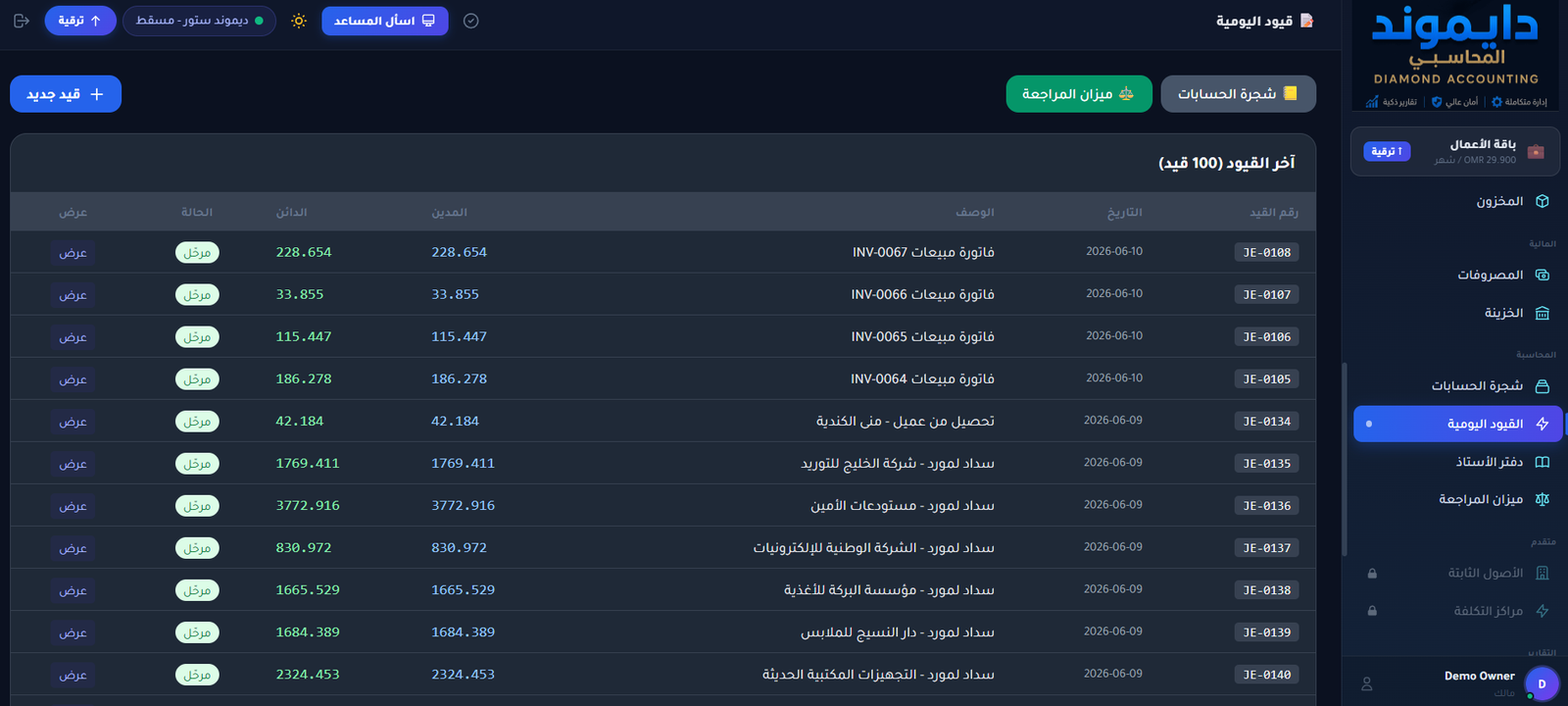Click عرض for entry JE-0137

pos(73,548)
